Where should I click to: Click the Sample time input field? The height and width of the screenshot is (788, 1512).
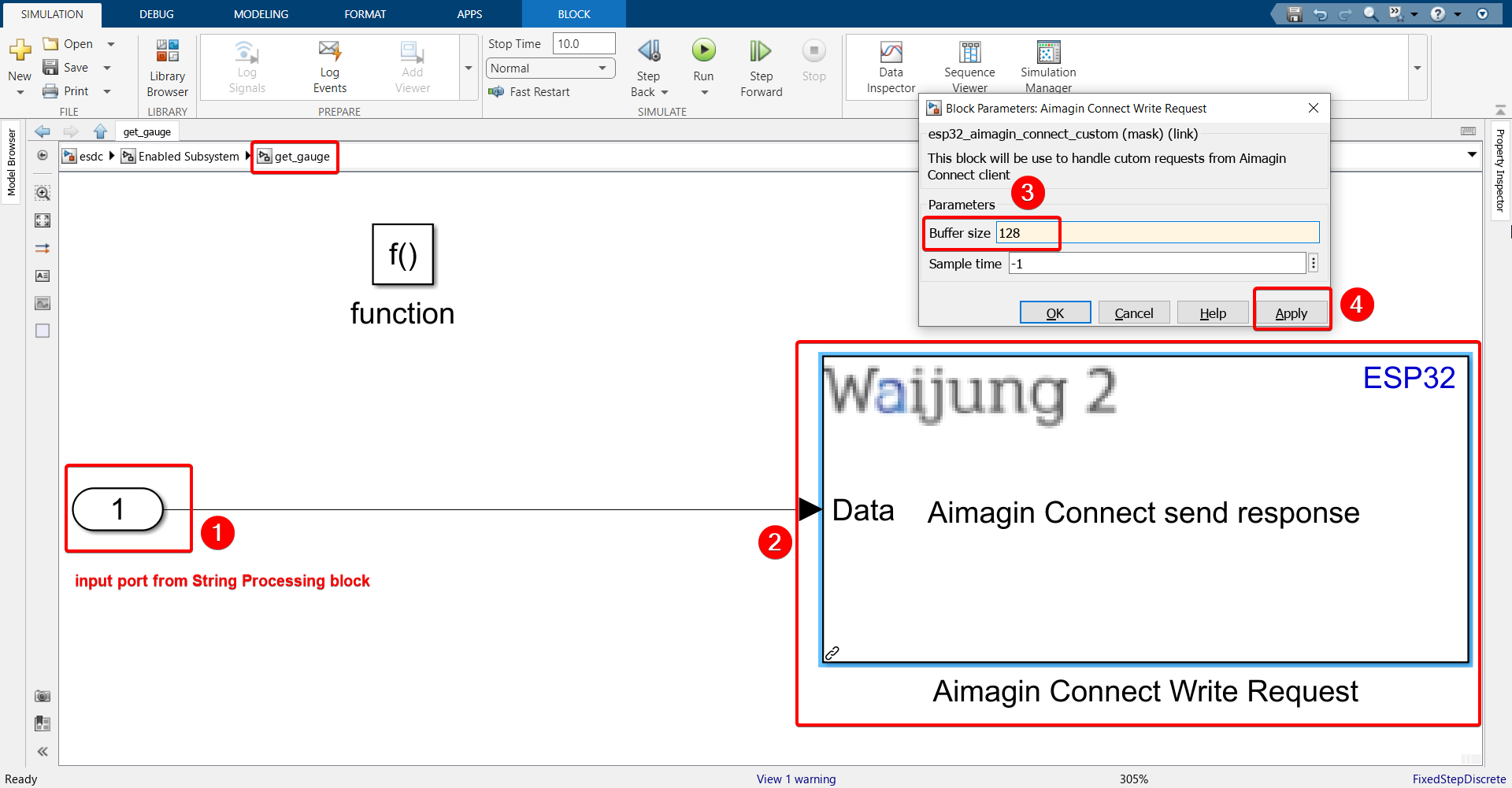(x=1157, y=263)
